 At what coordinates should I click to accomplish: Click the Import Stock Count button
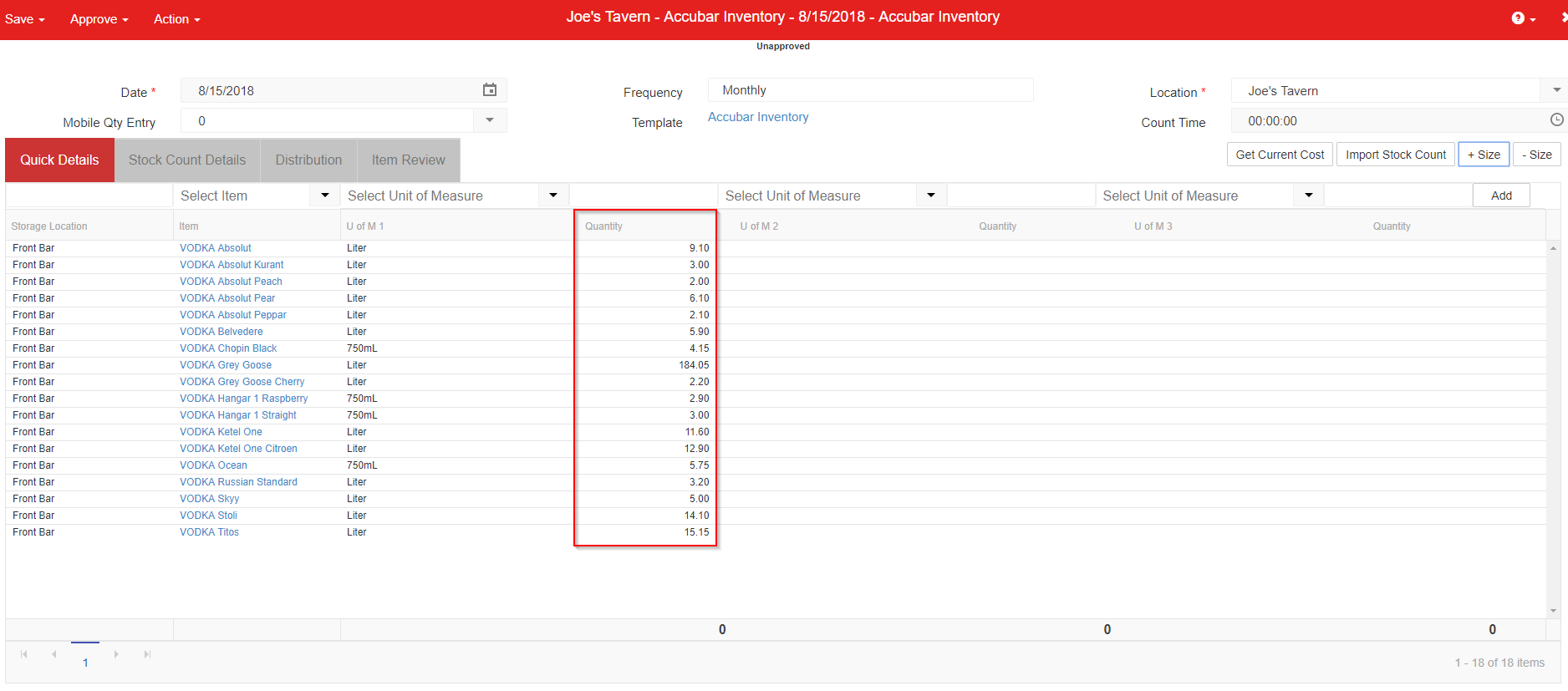coord(1396,155)
